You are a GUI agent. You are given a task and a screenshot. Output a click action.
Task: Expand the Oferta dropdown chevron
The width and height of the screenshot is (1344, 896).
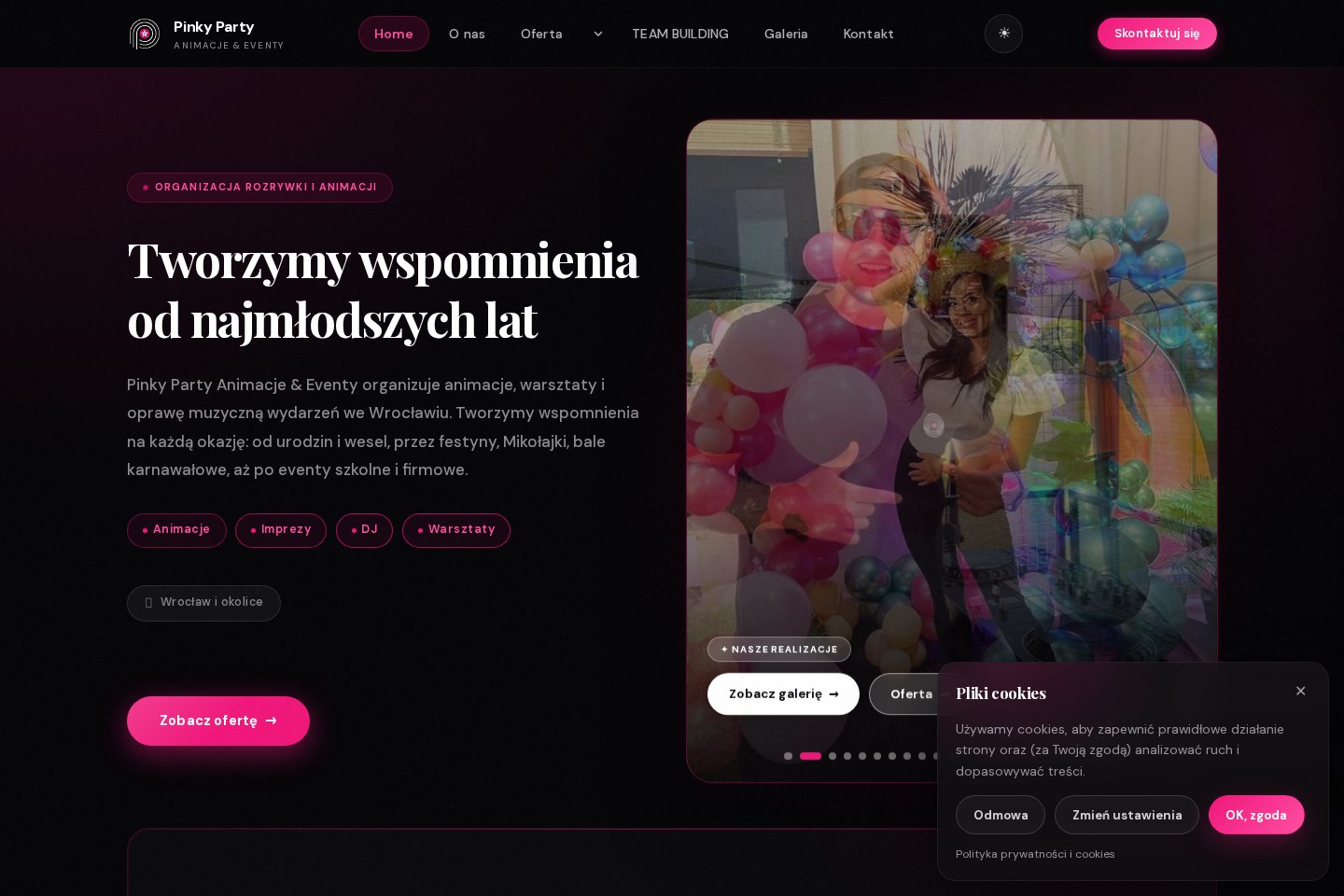(598, 34)
